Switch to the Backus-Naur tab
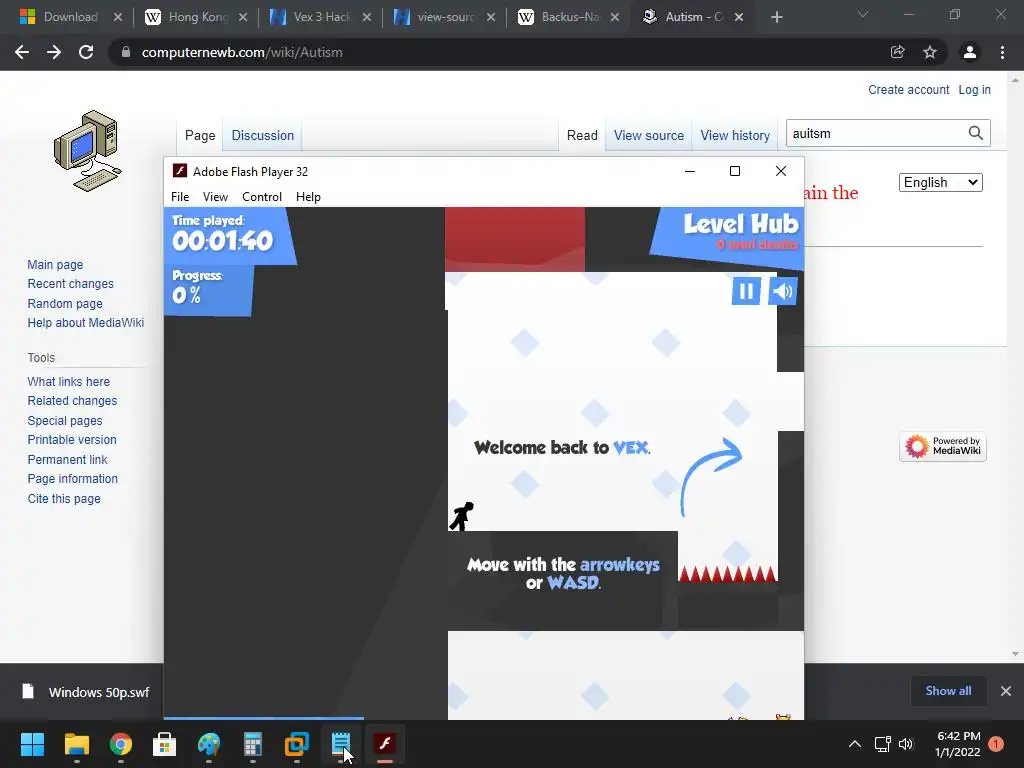 pyautogui.click(x=569, y=17)
